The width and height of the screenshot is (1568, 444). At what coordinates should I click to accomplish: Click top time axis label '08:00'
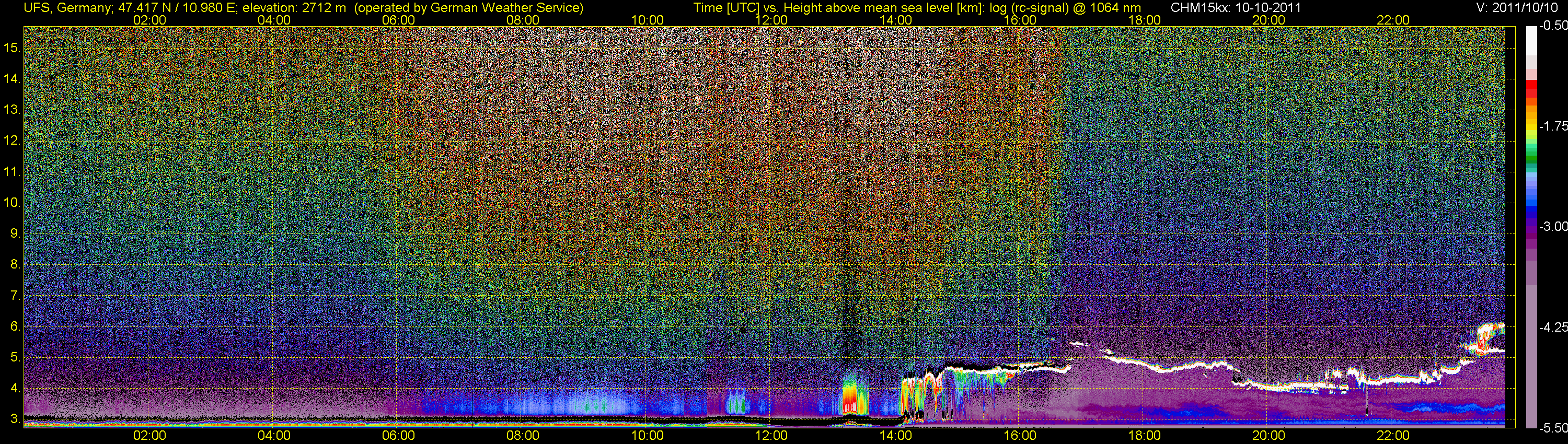pyautogui.click(x=523, y=20)
